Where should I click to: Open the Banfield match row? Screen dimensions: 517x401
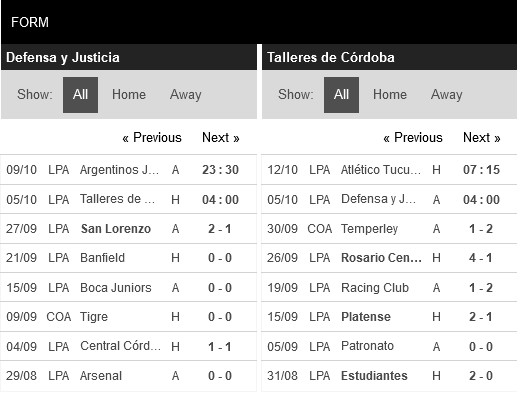tap(128, 258)
